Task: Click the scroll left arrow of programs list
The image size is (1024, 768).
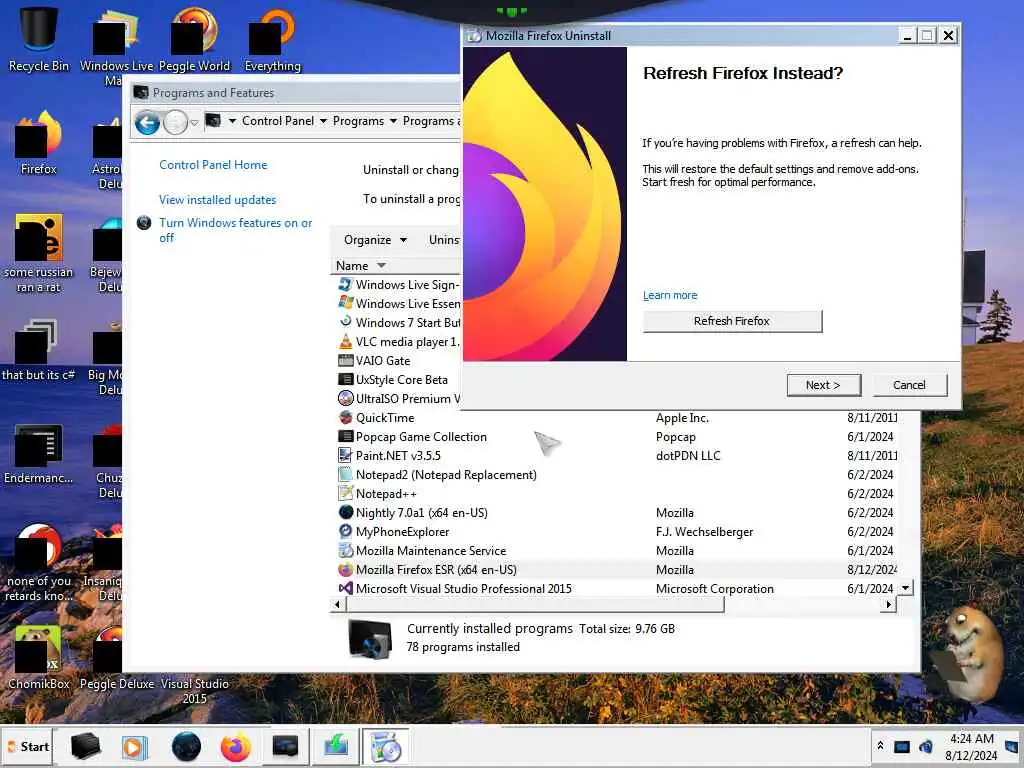Action: 338,605
